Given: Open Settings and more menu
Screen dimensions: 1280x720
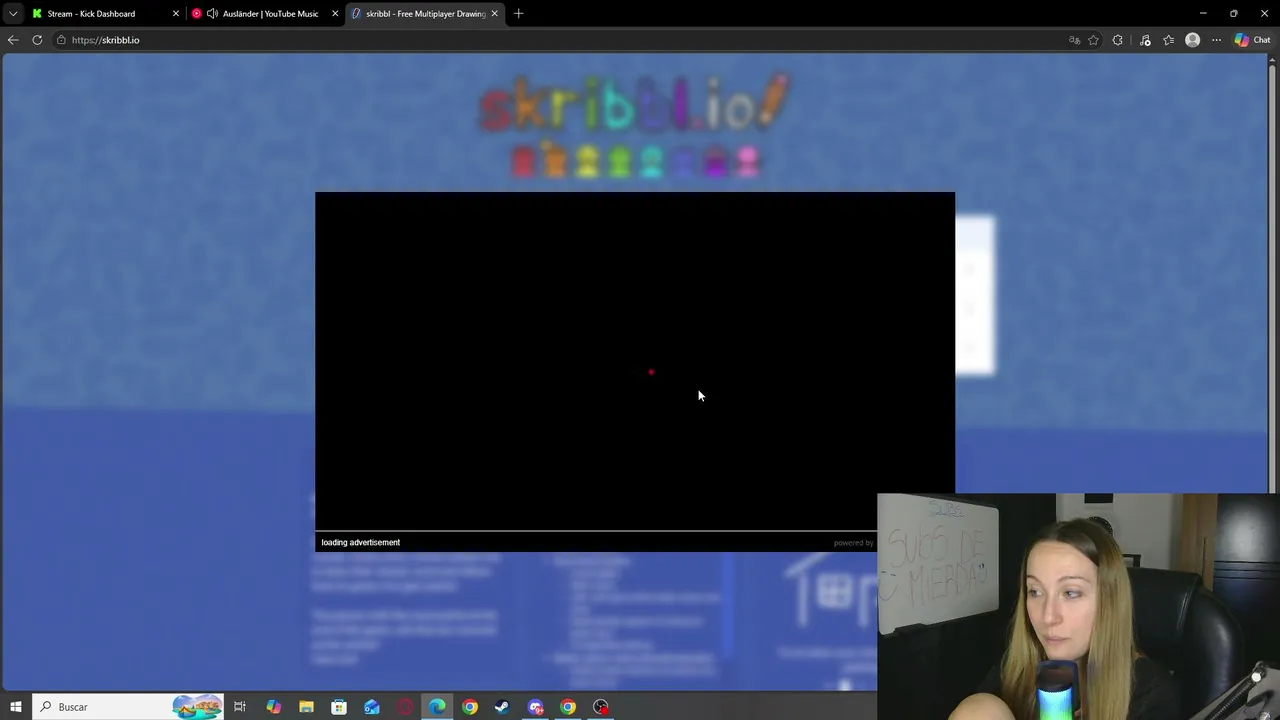Looking at the screenshot, I should click(1217, 40).
